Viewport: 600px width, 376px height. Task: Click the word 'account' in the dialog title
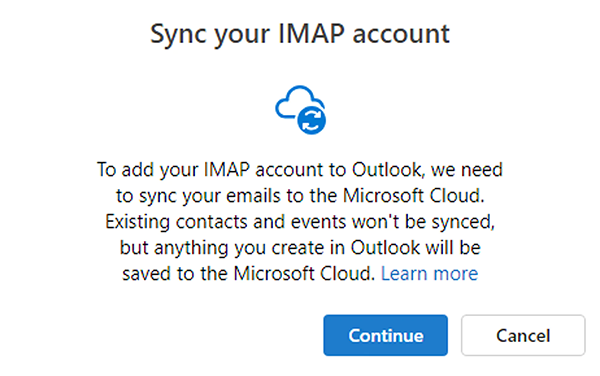401,34
